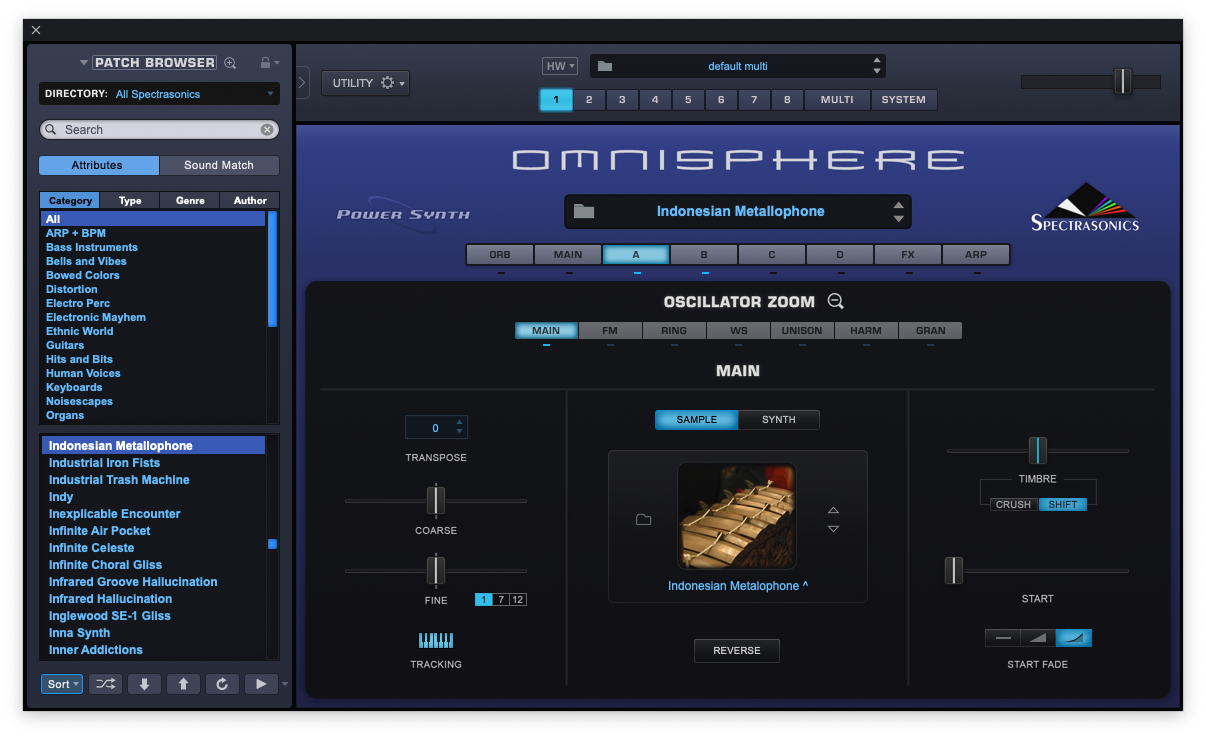
Task: Click the default multi stepper arrows
Action: pyautogui.click(x=877, y=66)
